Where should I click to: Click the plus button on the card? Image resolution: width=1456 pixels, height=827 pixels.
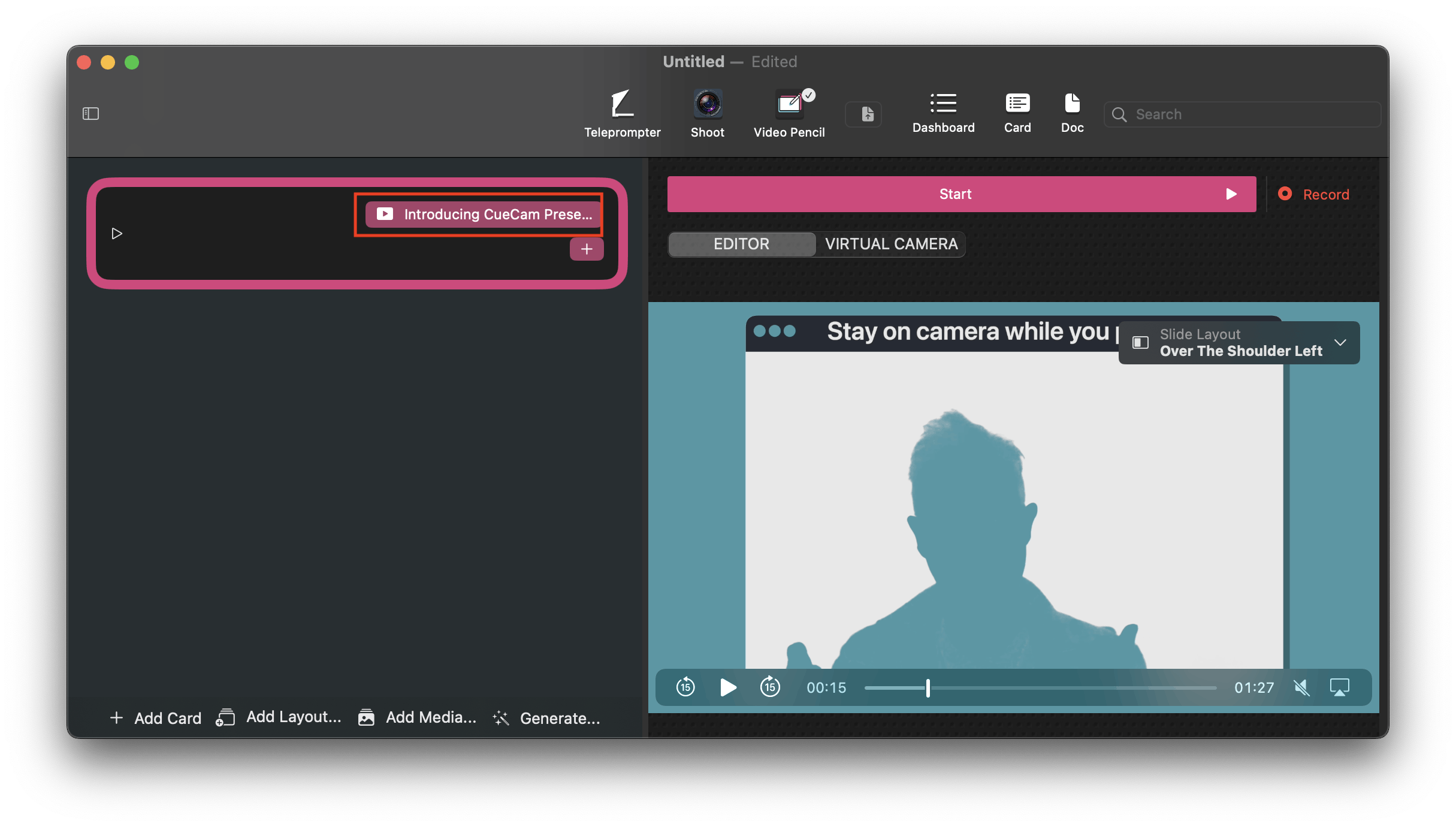coord(586,249)
